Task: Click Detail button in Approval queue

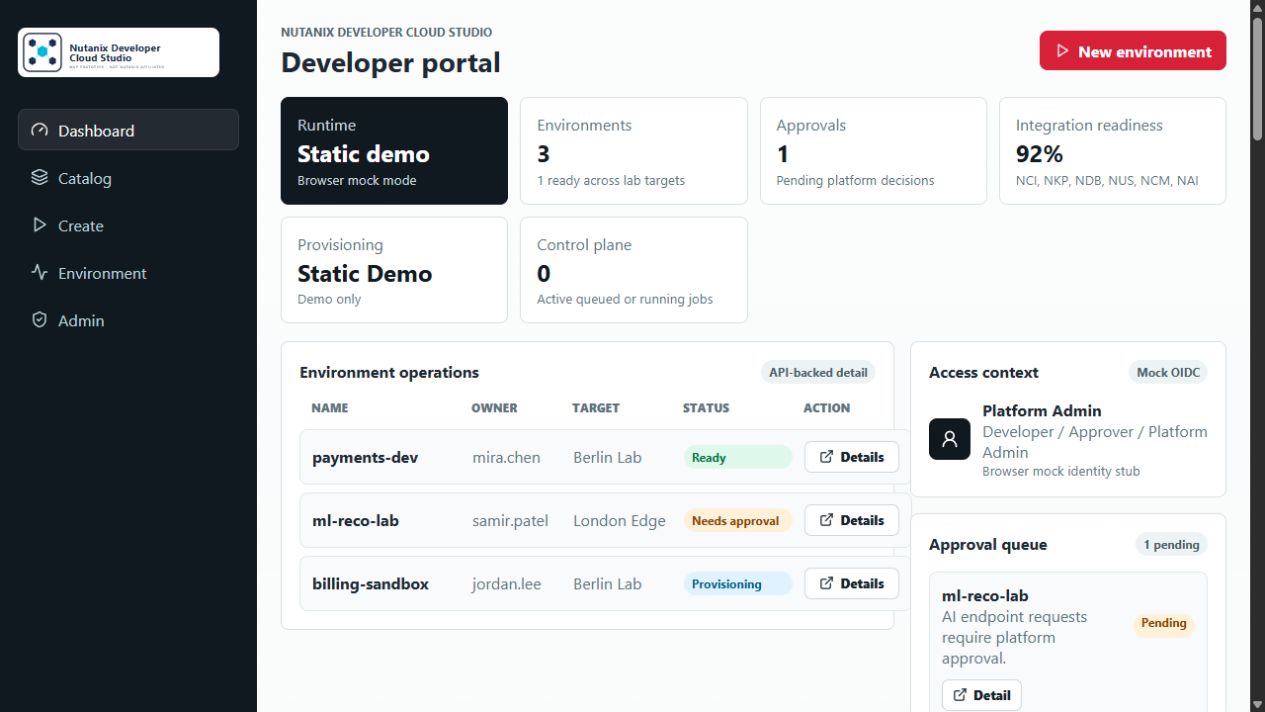Action: click(981, 695)
